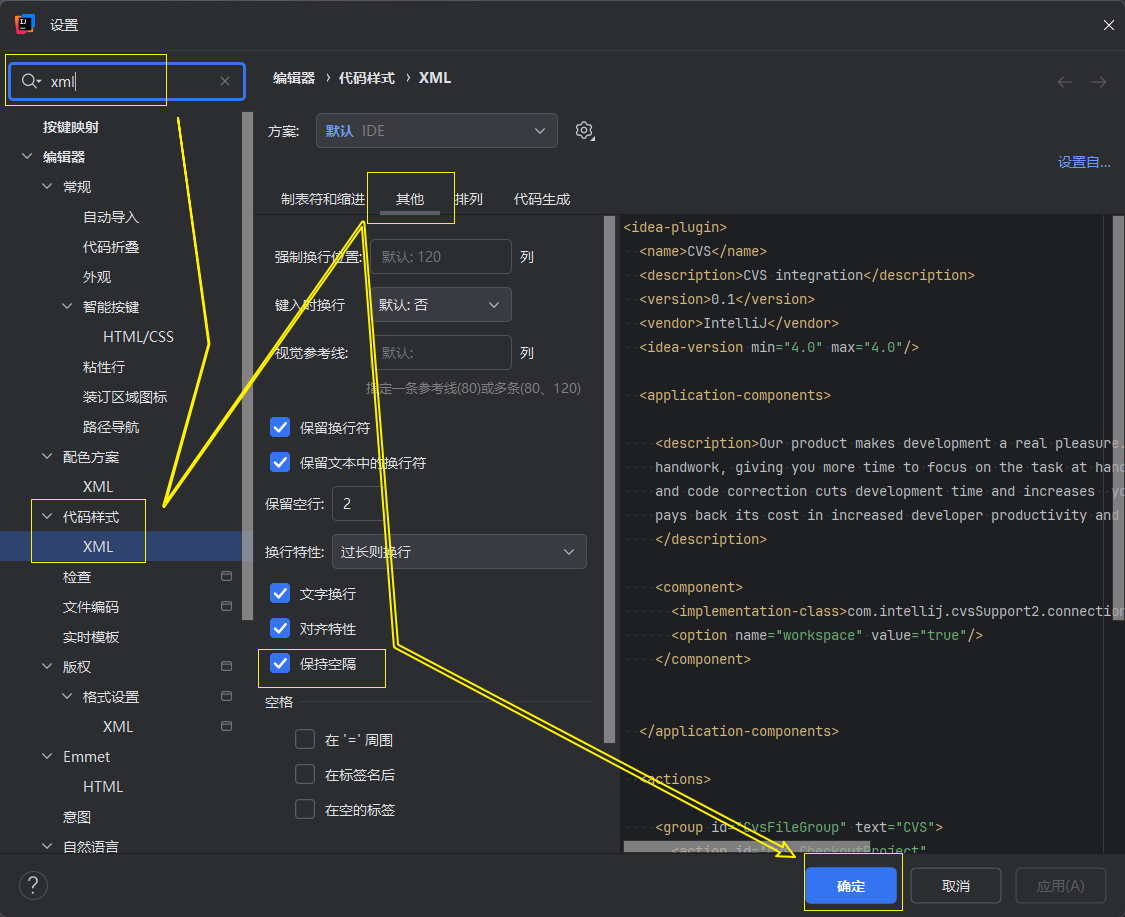
Task: Click the 设置自... link
Action: [x=1084, y=162]
